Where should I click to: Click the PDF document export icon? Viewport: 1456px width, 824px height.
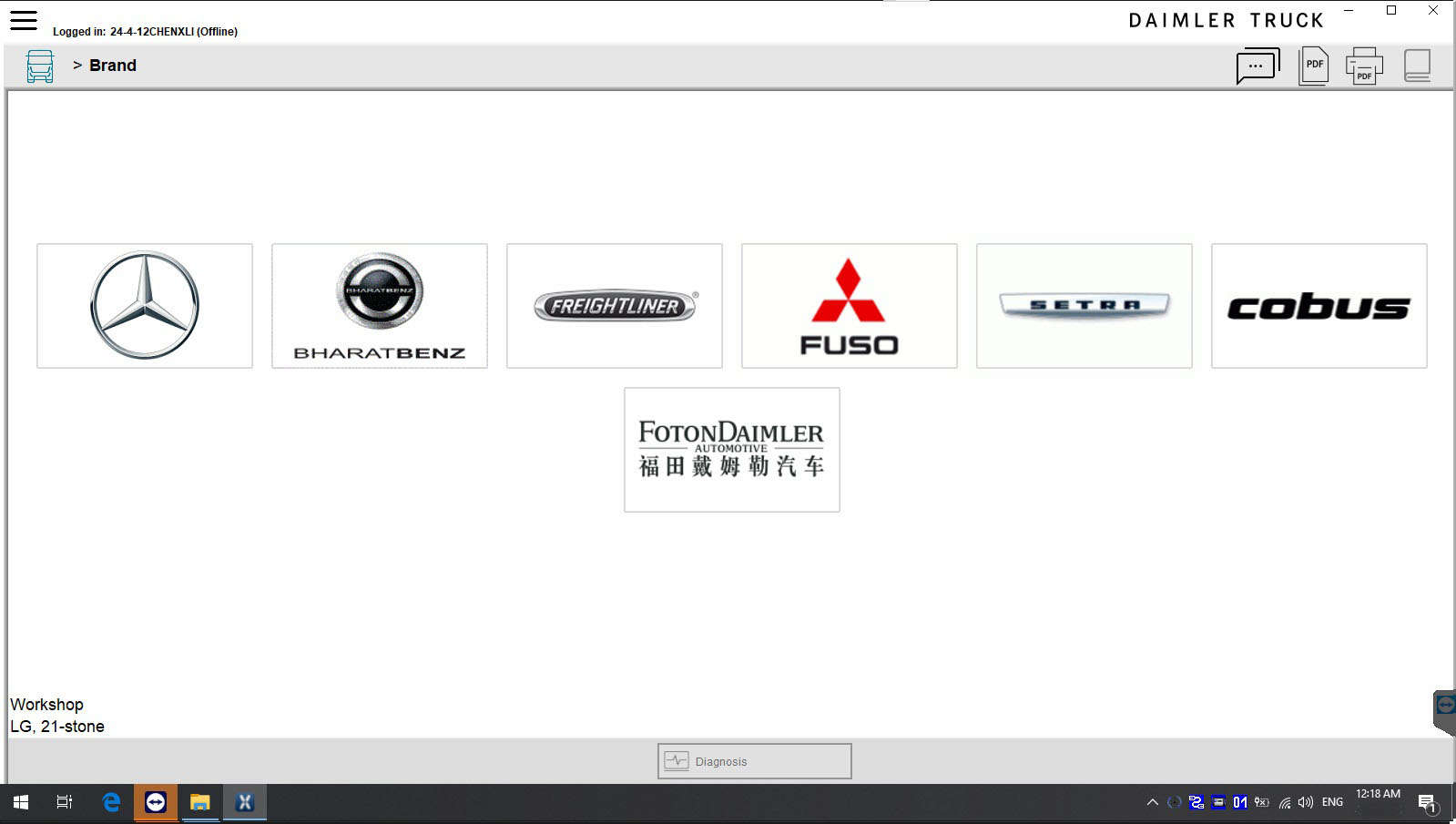(x=1313, y=66)
